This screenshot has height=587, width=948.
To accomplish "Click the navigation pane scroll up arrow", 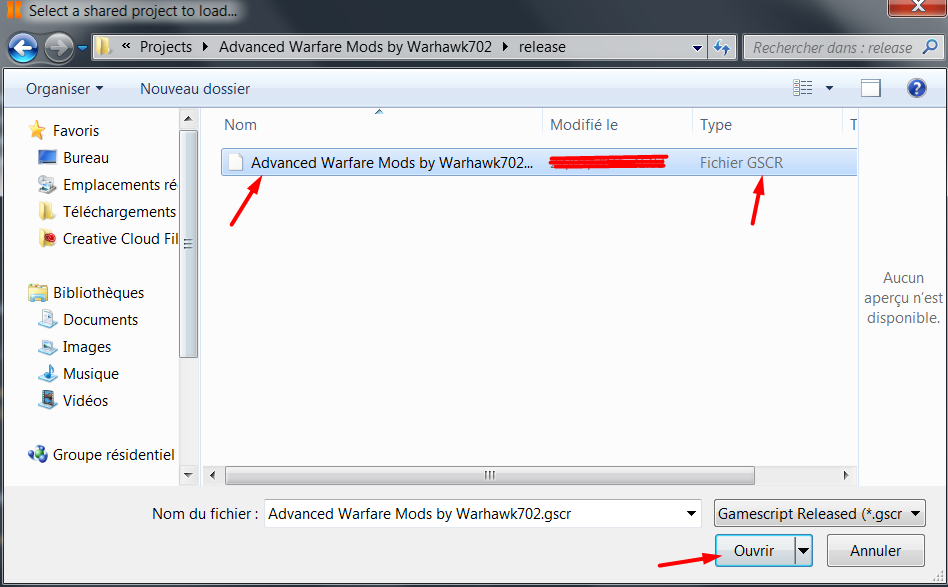I will click(x=188, y=118).
